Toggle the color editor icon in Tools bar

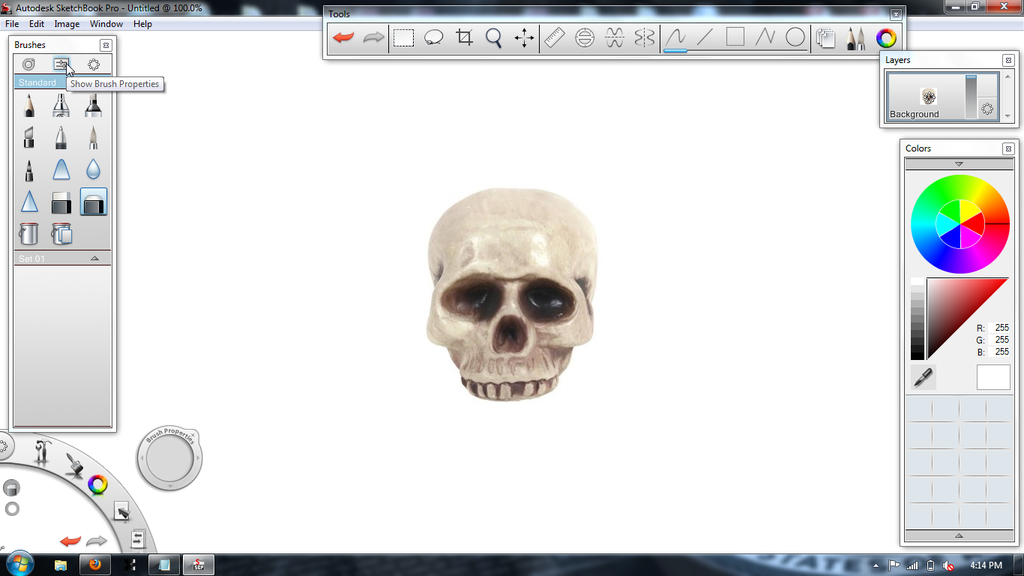click(x=886, y=38)
